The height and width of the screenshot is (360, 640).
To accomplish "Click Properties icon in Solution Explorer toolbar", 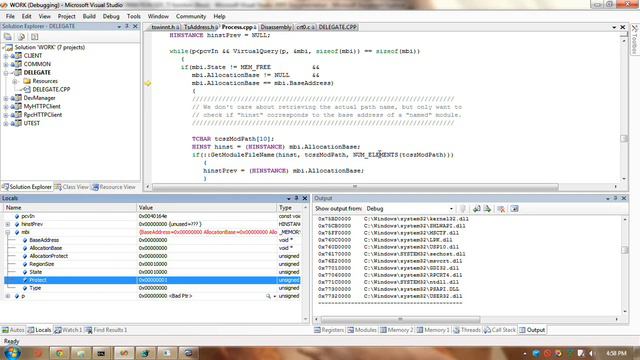I will coord(7,37).
